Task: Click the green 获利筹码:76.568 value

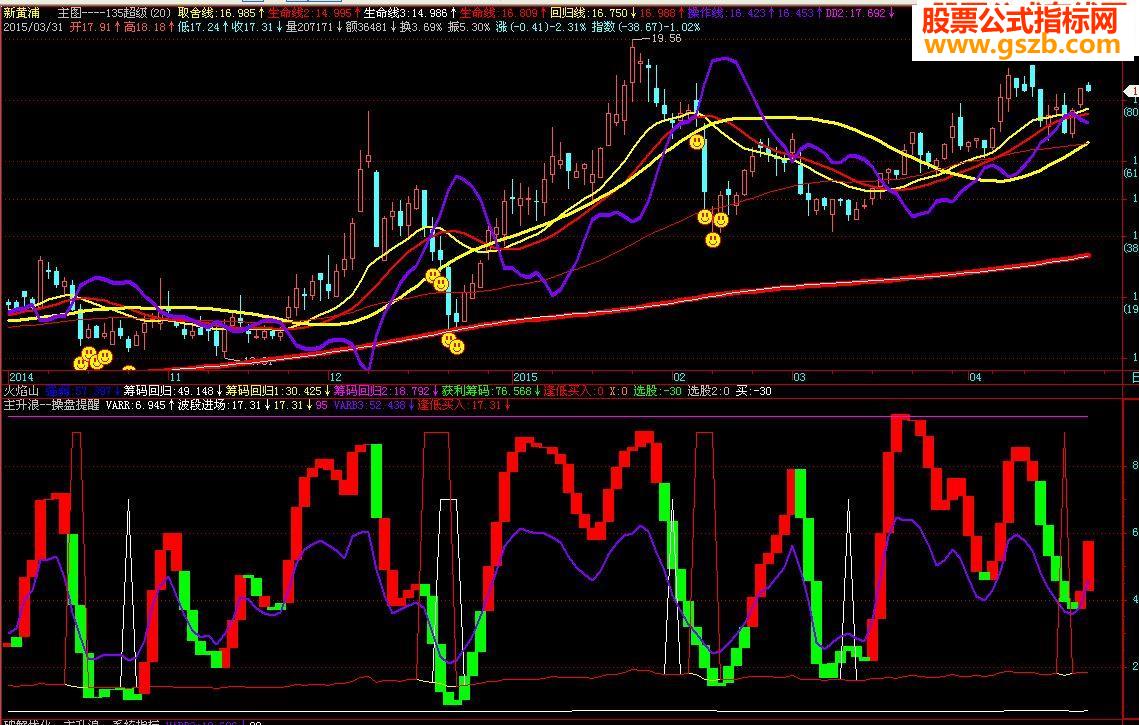Action: tap(486, 391)
